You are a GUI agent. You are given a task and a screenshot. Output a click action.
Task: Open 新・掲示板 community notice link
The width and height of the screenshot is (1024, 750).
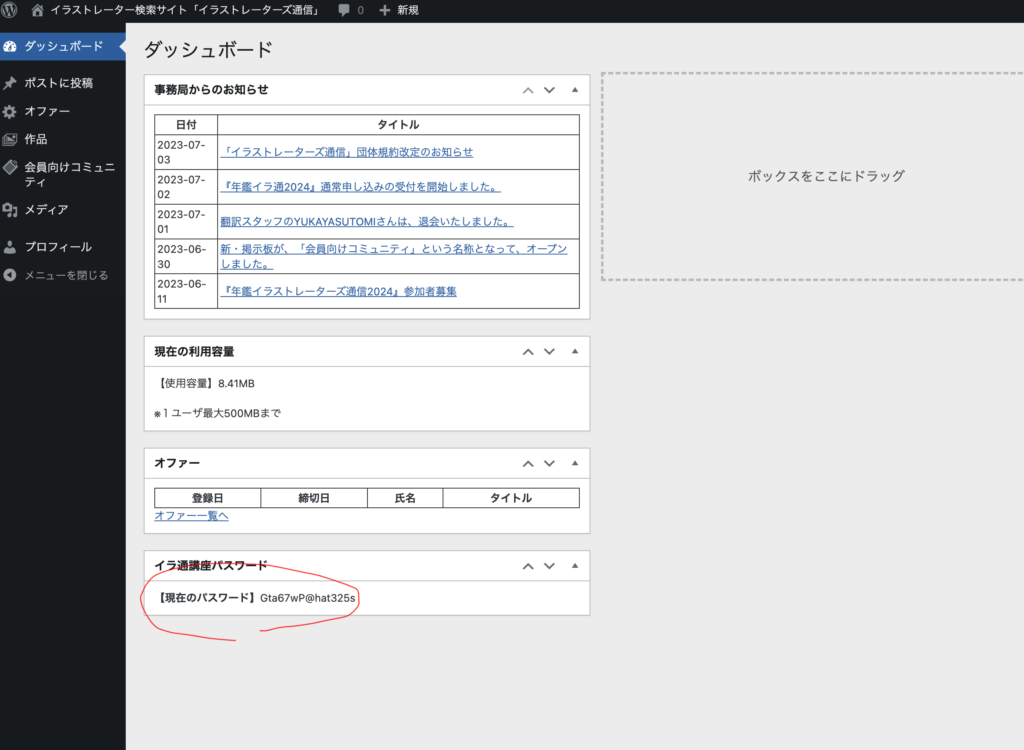(x=393, y=257)
